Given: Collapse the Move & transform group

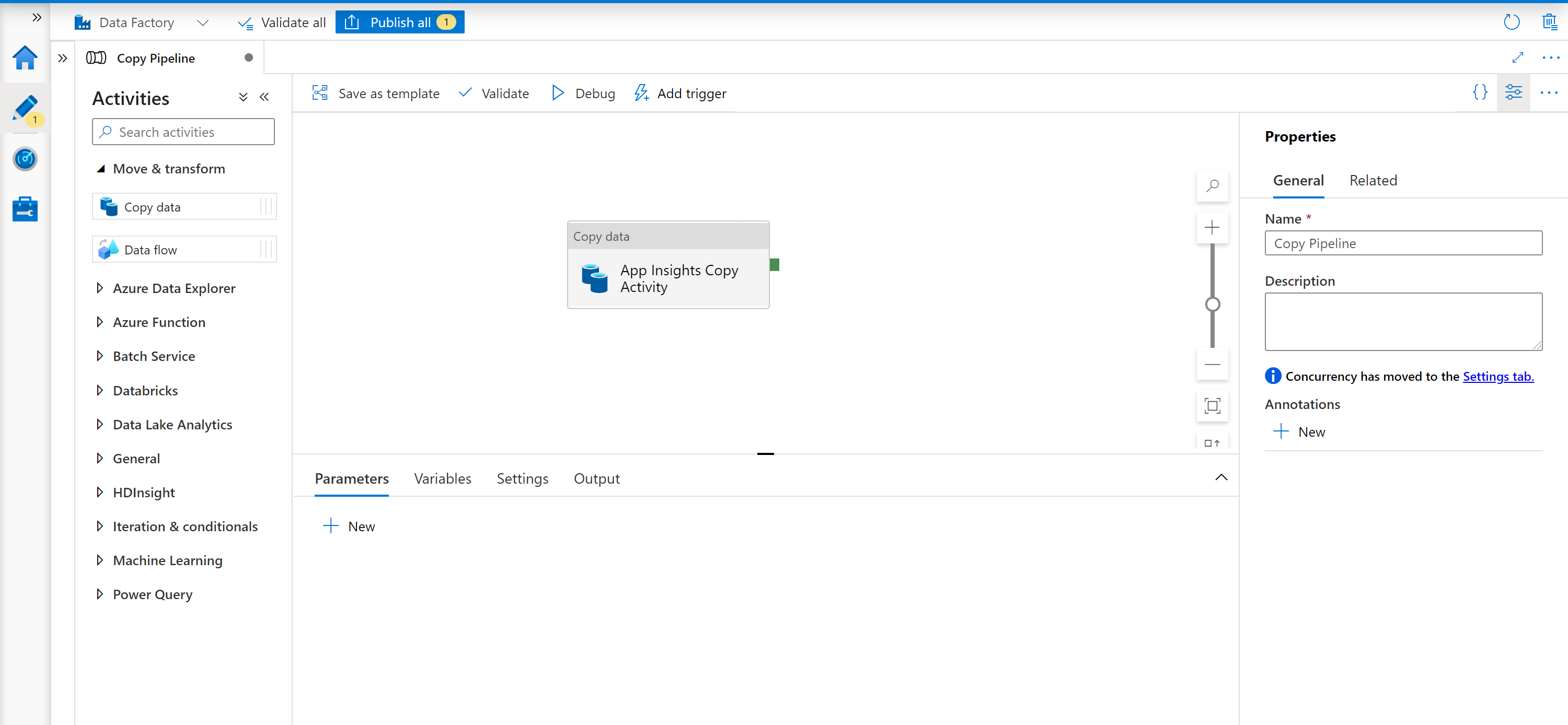Looking at the screenshot, I should coord(101,169).
